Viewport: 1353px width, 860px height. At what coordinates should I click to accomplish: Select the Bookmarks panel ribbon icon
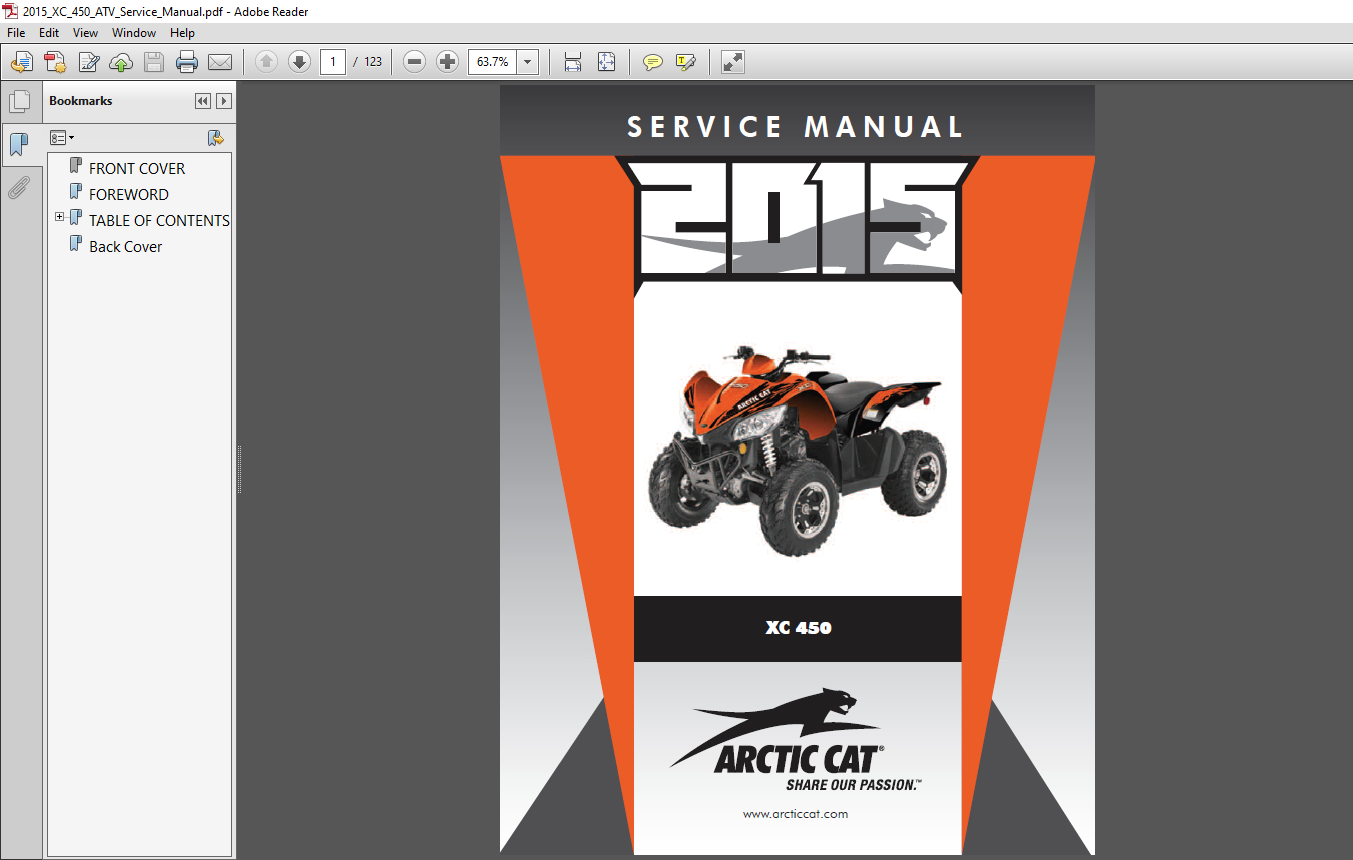(19, 145)
